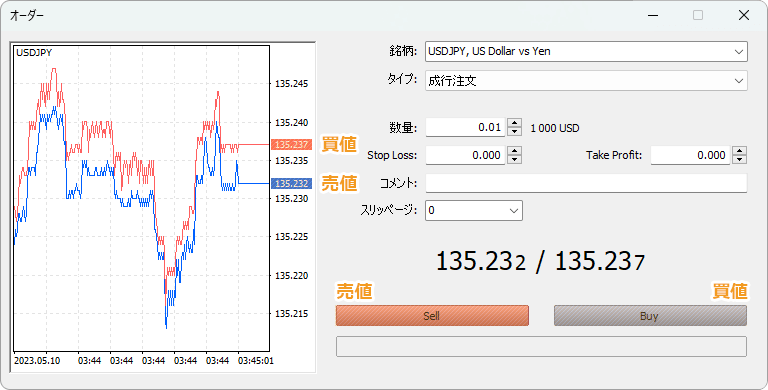This screenshot has height=390, width=768.
Task: Click the 数量 volume input field
Action: click(x=465, y=127)
